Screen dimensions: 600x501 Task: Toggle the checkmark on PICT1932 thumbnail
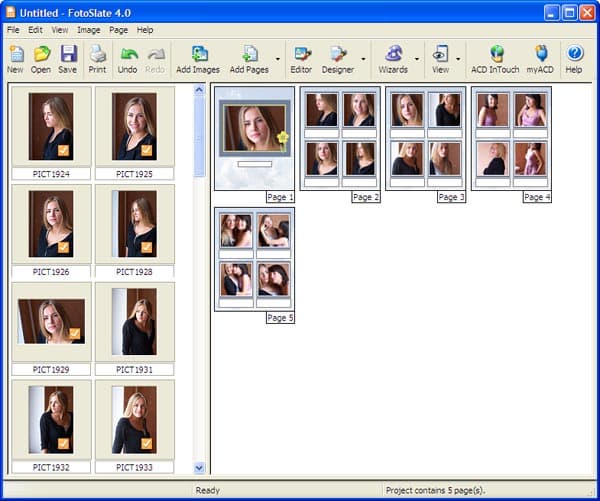tap(64, 444)
